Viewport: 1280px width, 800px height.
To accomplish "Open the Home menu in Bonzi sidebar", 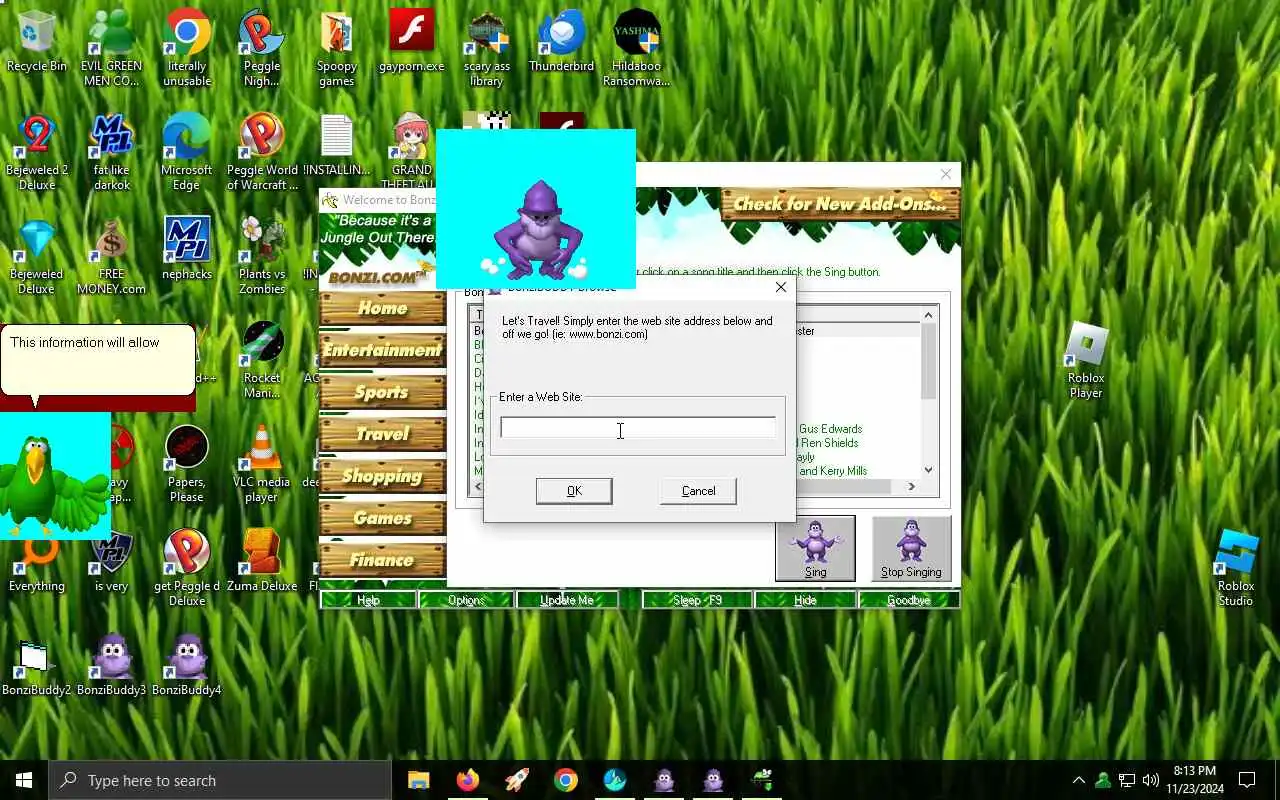I will coord(383,308).
